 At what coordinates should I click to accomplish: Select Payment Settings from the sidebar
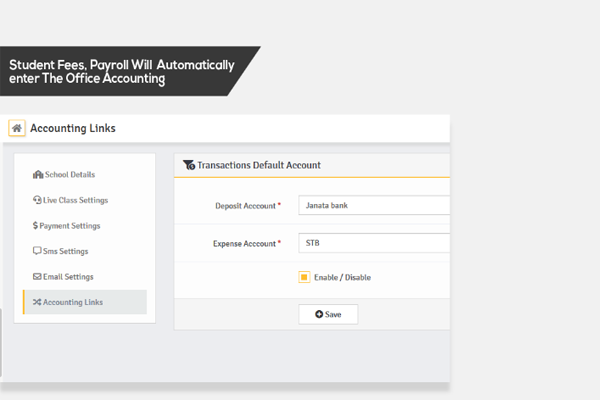(x=71, y=226)
